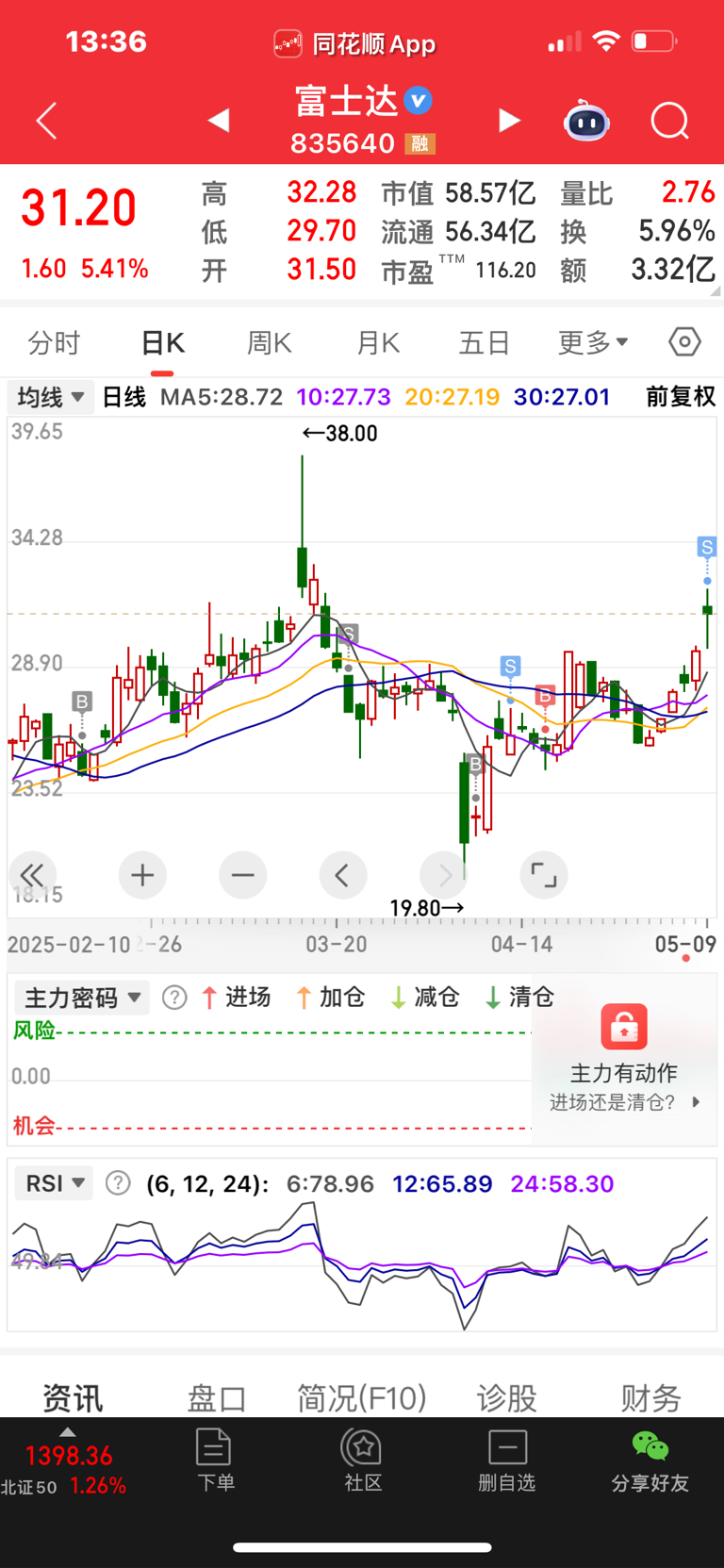This screenshot has width=724, height=1568.
Task: Tap MA 30:27.01 value
Action: click(x=563, y=397)
